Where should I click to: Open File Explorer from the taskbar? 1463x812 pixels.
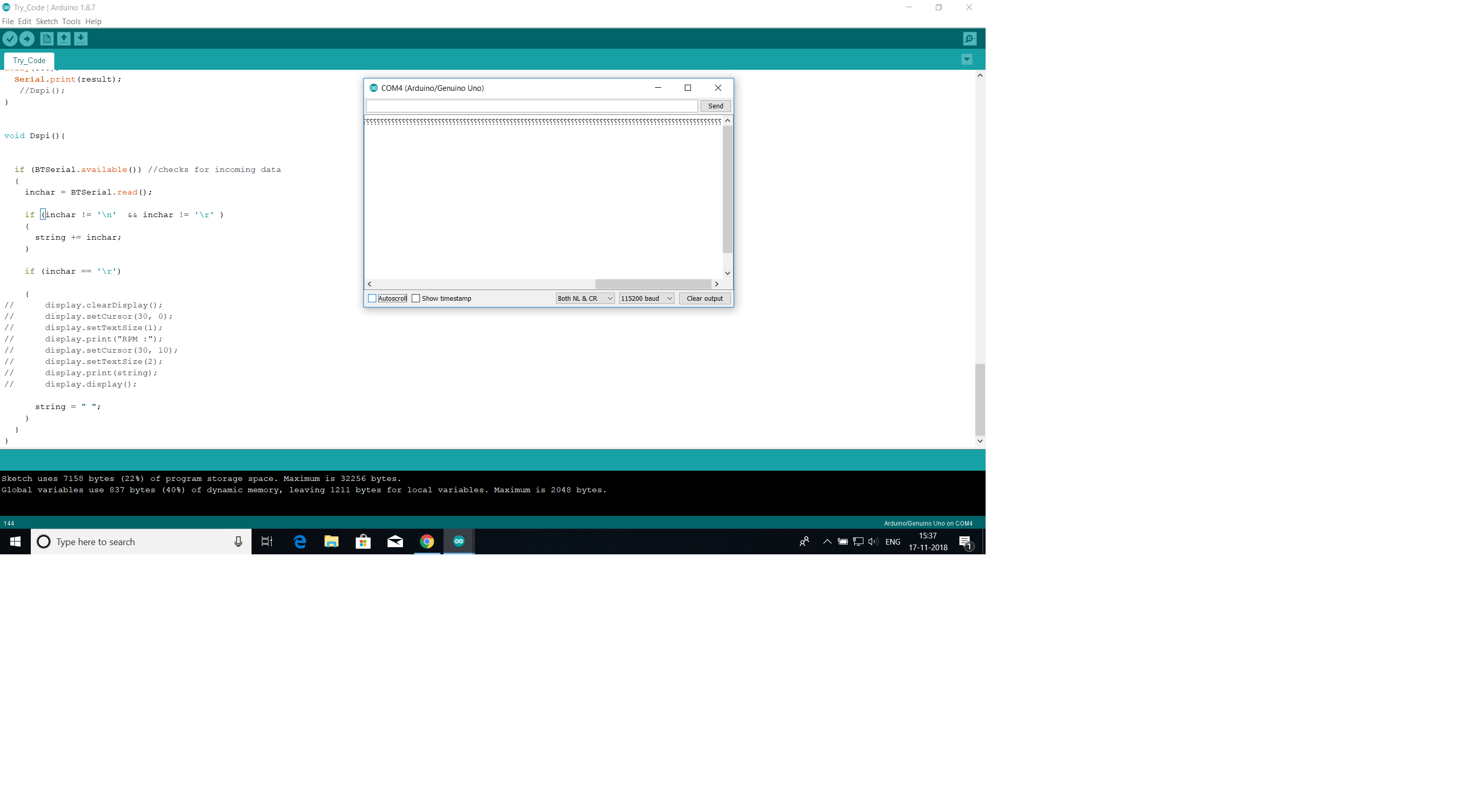(332, 542)
